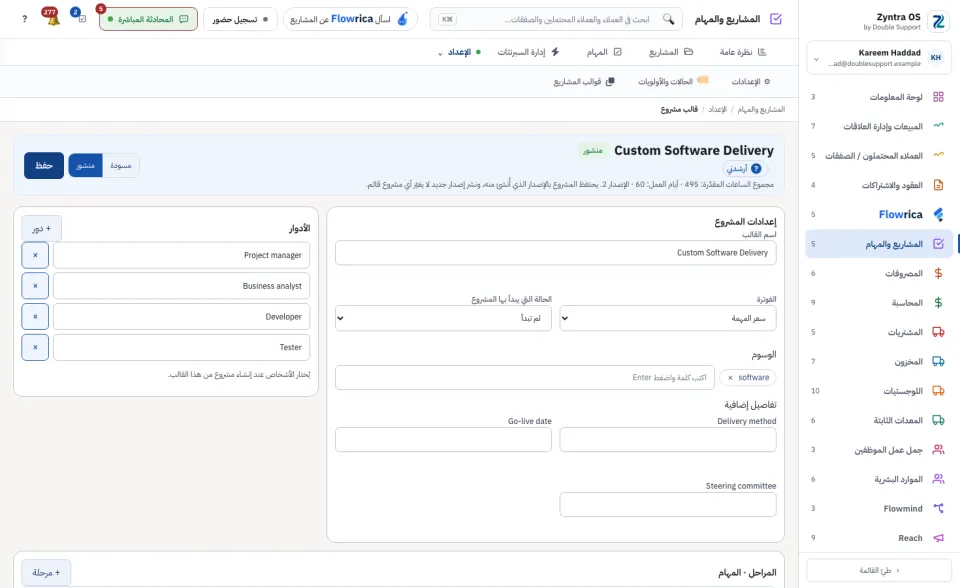The image size is (960, 588).
Task: Open Purchases truck icon in sidebar
Action: click(x=938, y=332)
